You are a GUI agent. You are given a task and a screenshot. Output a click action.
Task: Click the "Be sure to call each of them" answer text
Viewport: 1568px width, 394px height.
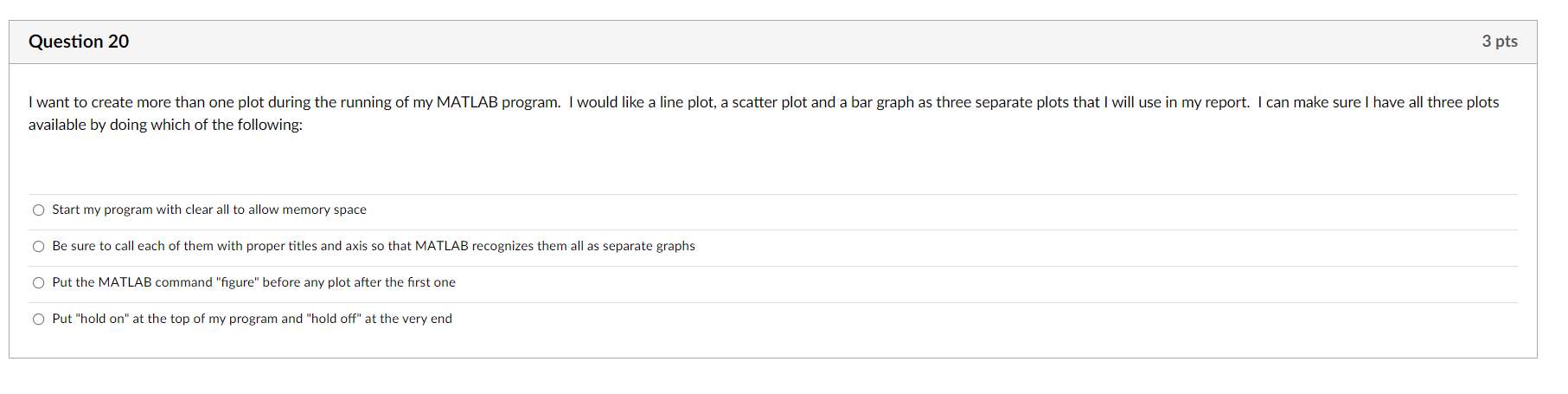374,246
